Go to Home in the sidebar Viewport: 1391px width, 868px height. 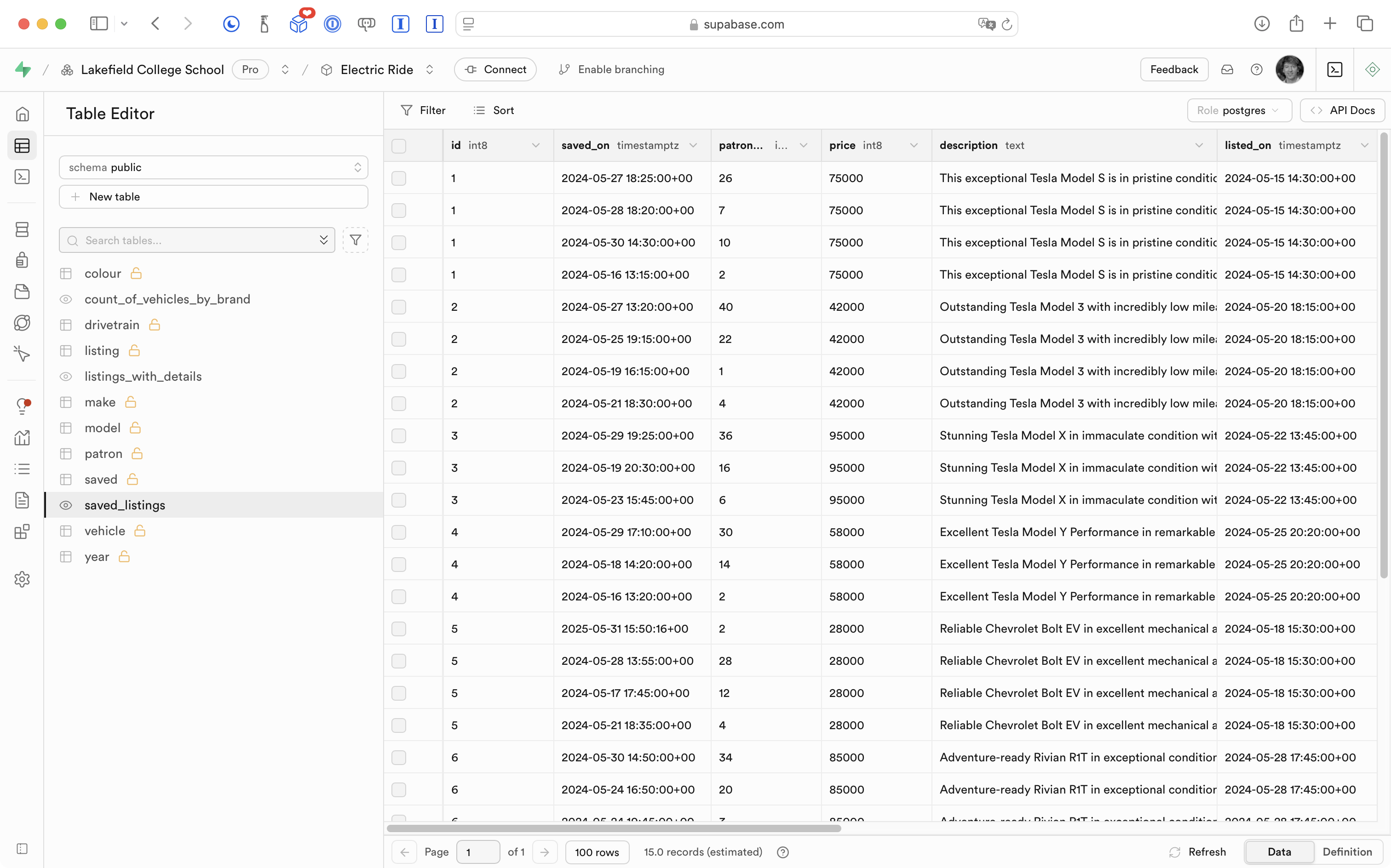[x=22, y=114]
